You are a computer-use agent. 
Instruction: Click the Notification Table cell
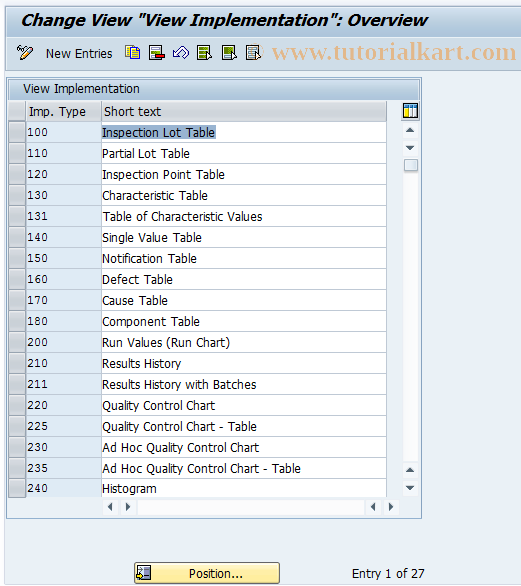tap(244, 258)
